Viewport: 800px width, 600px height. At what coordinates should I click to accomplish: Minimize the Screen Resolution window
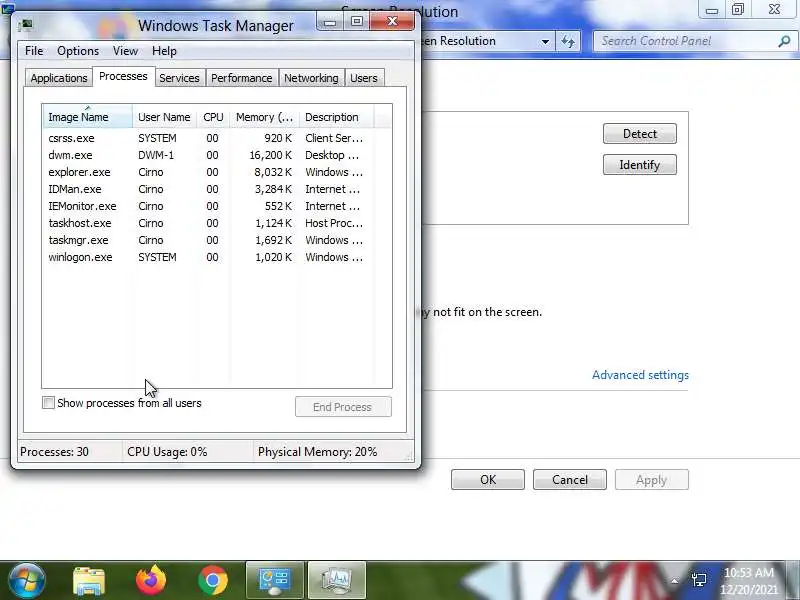tap(712, 10)
